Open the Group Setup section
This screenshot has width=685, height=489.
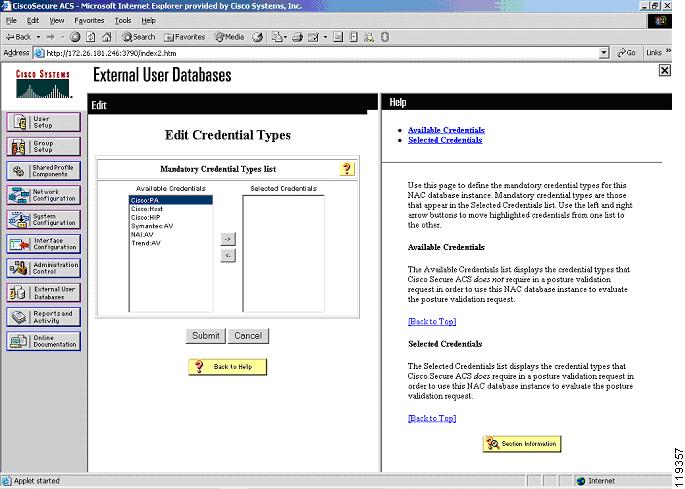click(x=43, y=146)
